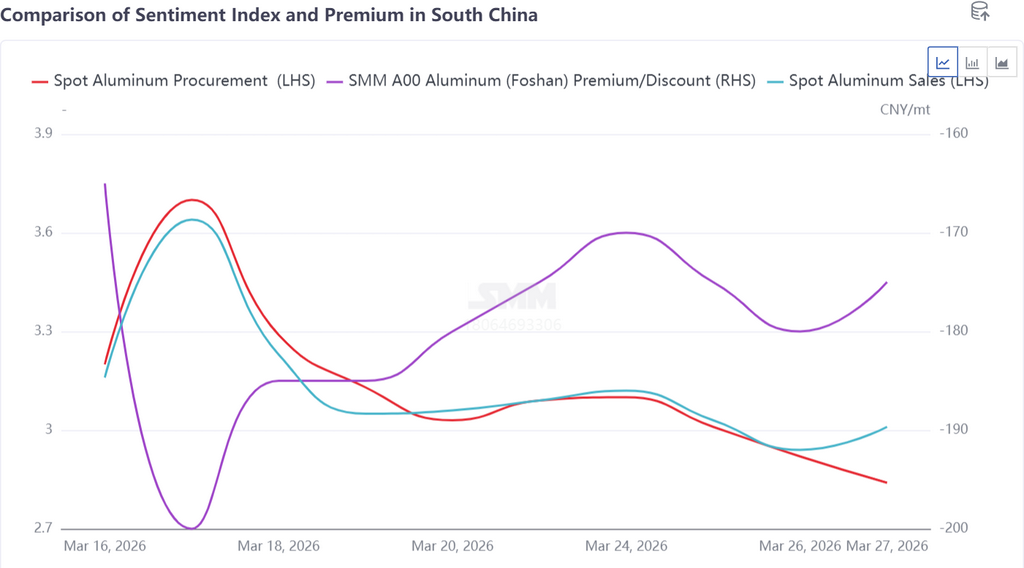This screenshot has height=568, width=1024.
Task: Click peak of red Procurement line
Action: pyautogui.click(x=192, y=200)
